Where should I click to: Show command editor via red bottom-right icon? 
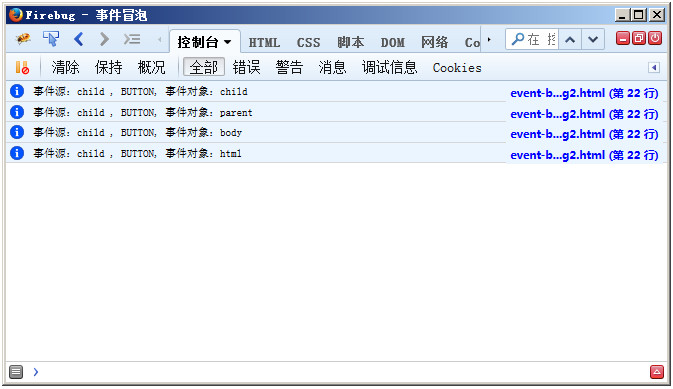pos(657,372)
